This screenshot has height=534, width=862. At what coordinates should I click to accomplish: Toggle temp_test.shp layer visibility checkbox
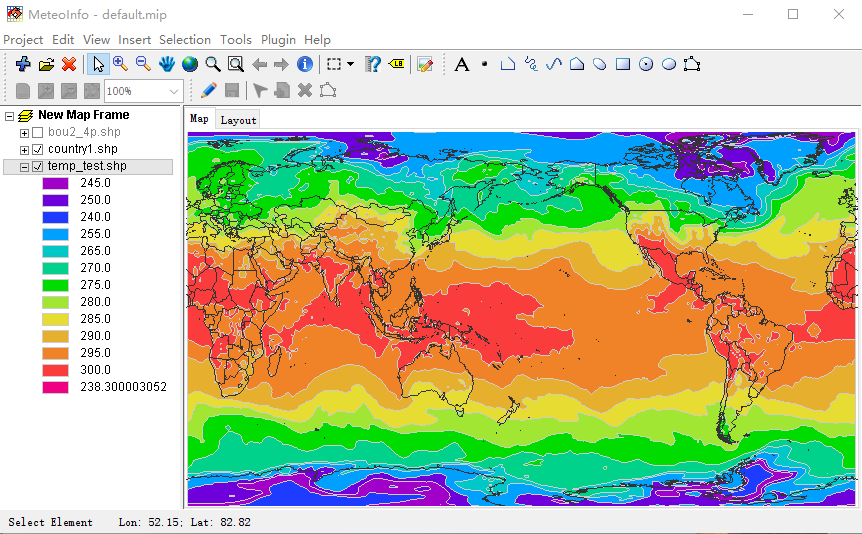38,167
